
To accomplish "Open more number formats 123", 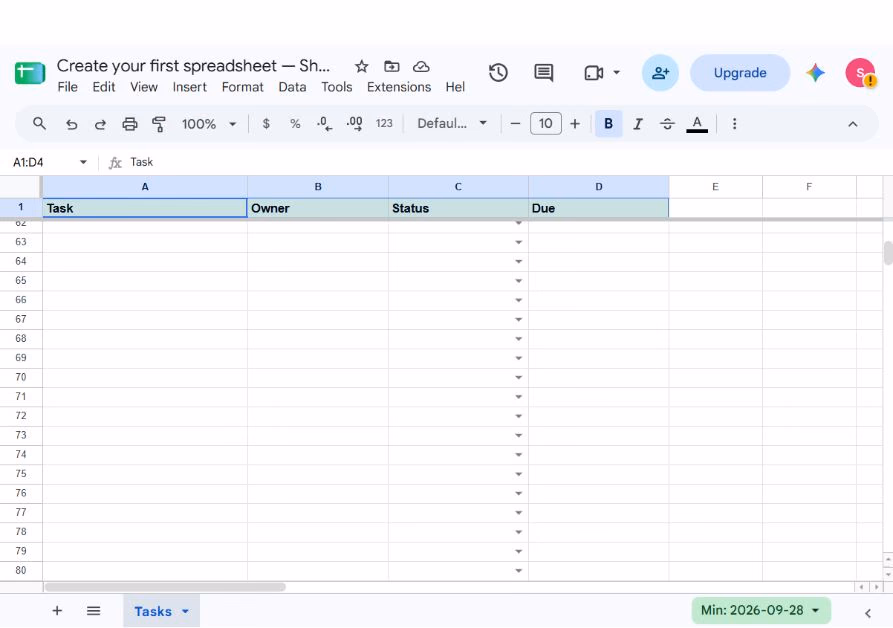I will (384, 124).
